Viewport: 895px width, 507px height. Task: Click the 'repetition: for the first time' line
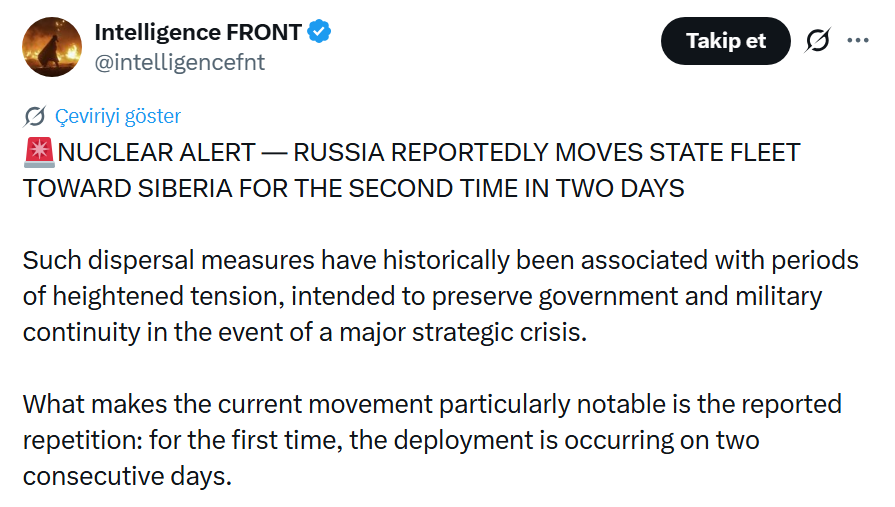(x=391, y=441)
